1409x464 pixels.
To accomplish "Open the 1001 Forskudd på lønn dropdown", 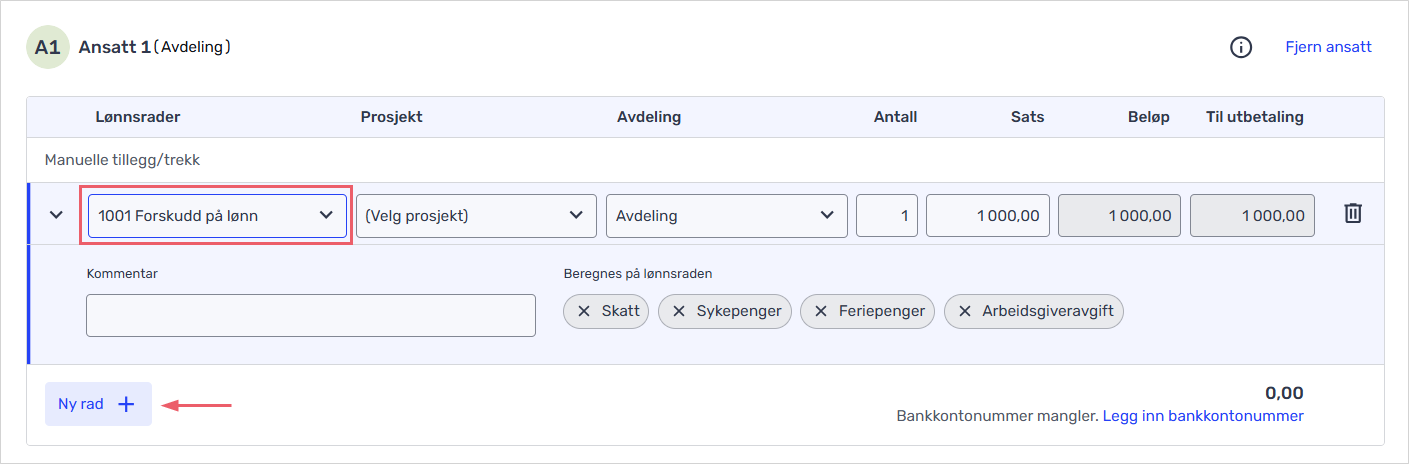I will point(216,215).
